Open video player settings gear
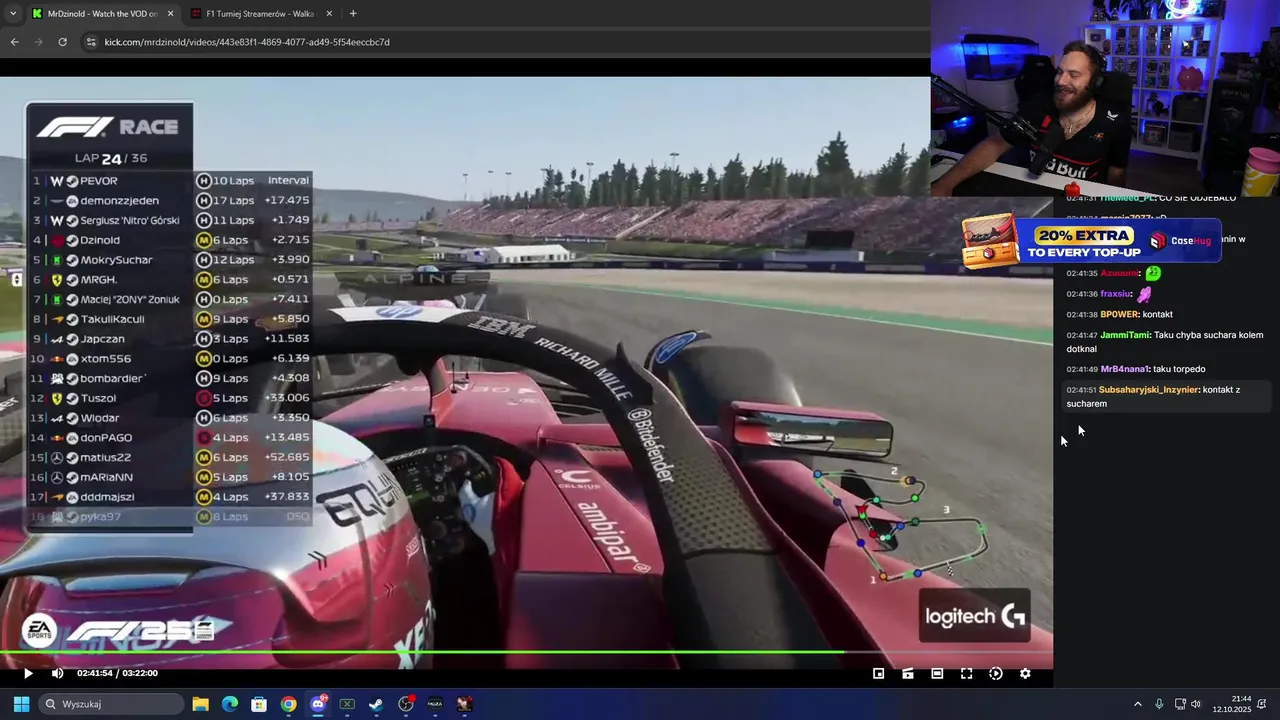This screenshot has width=1280, height=720. [x=1025, y=673]
